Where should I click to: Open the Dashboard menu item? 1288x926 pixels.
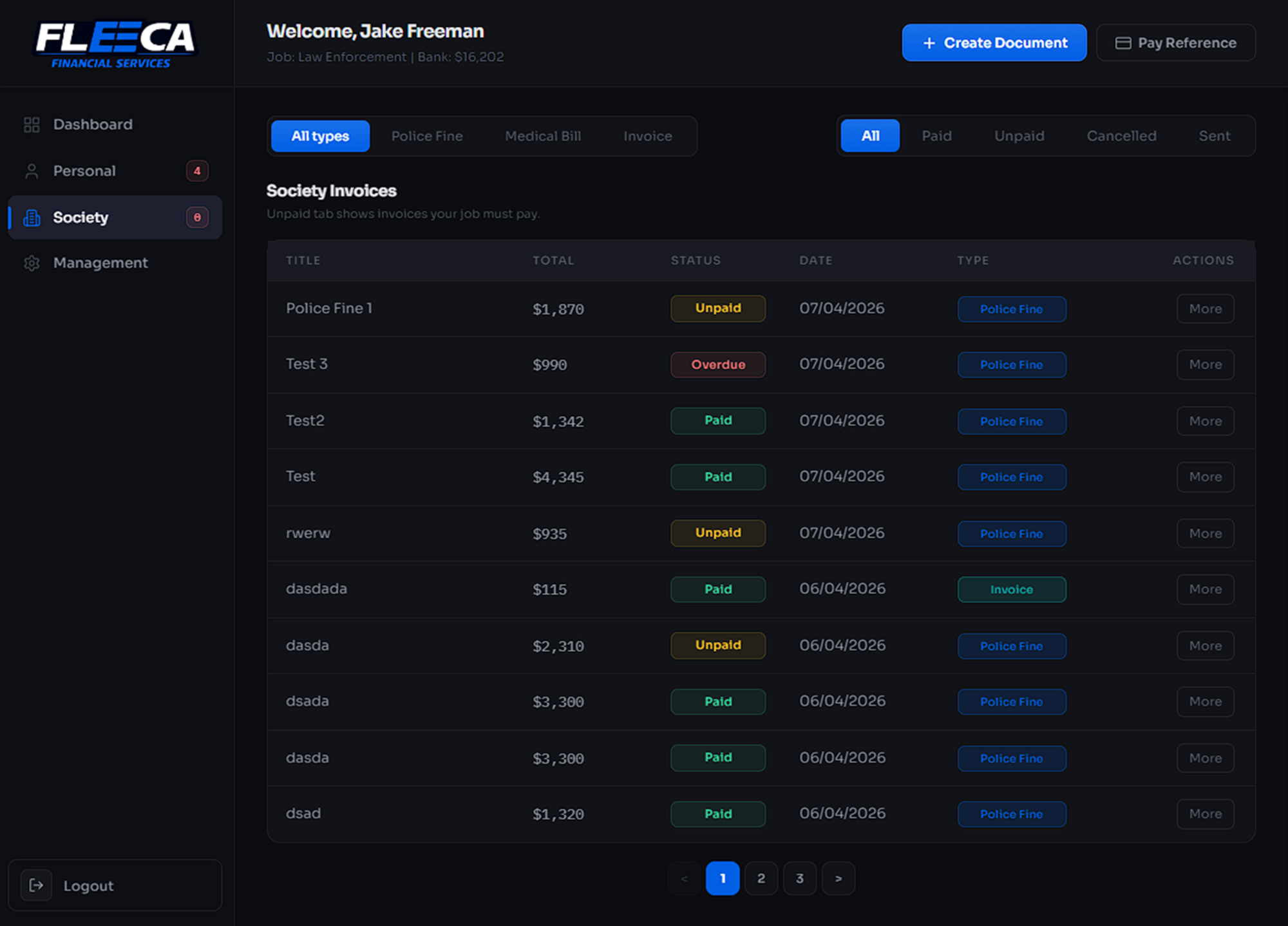pos(115,124)
